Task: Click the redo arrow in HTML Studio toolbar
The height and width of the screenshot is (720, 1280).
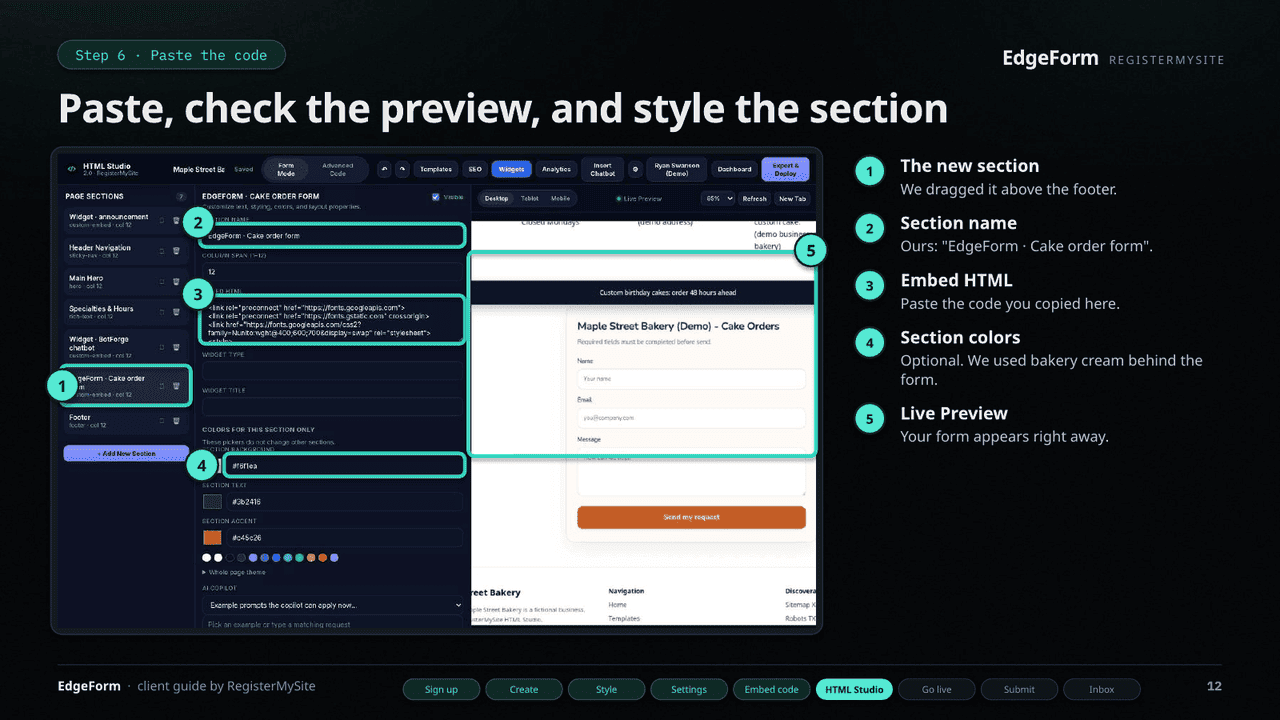Action: pos(402,169)
